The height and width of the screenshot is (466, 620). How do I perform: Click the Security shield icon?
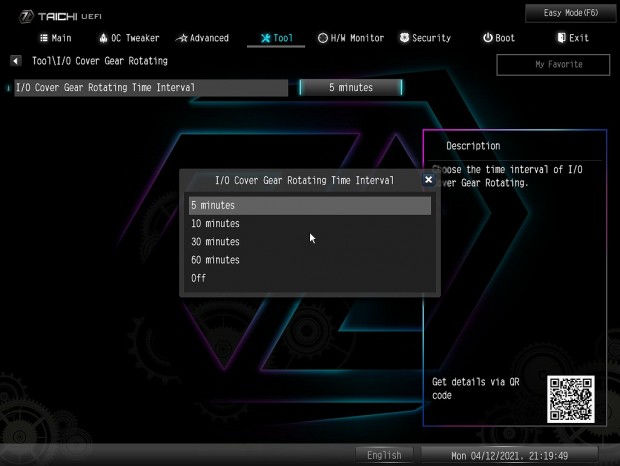coord(404,38)
